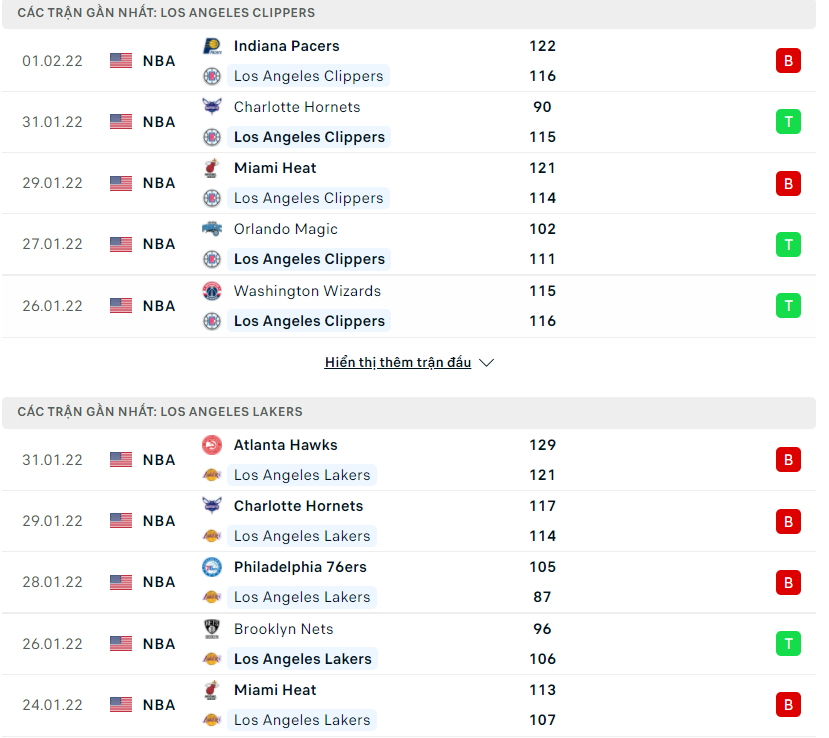This screenshot has width=829, height=738.
Task: Click the Indiana Pacers team logo
Action: (x=212, y=46)
